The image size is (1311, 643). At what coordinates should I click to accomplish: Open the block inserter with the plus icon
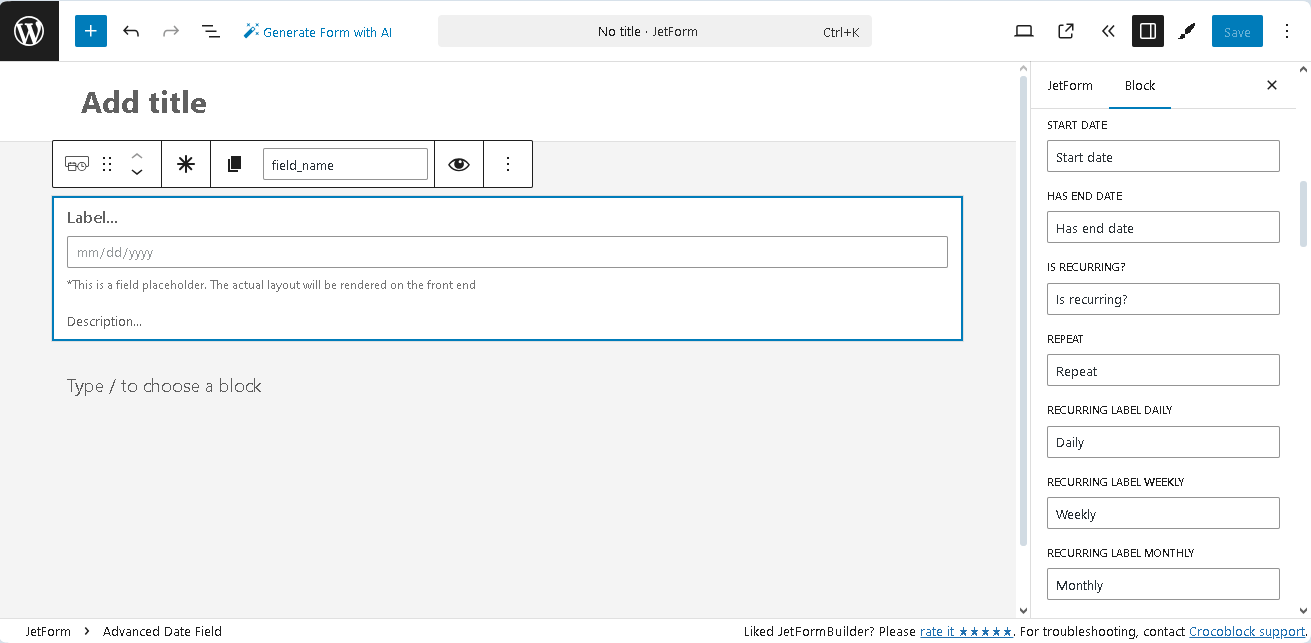pos(90,31)
